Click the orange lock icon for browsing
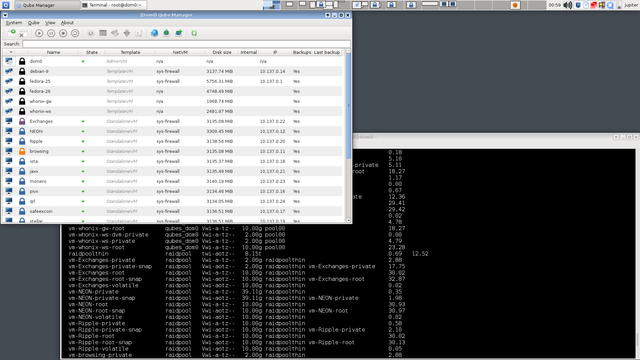Screen dimensions: 640x360 (22, 151)
